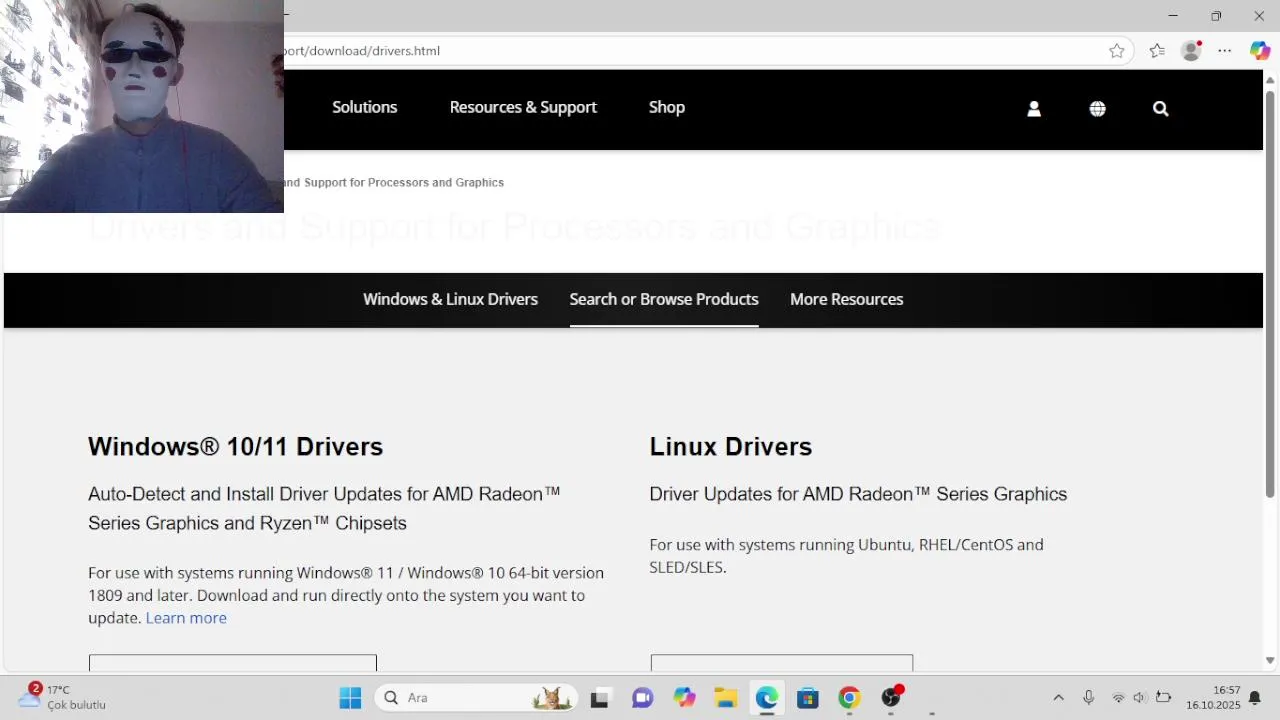Open Wi-Fi network tray icon
Image resolution: width=1280 pixels, height=720 pixels.
1118,698
